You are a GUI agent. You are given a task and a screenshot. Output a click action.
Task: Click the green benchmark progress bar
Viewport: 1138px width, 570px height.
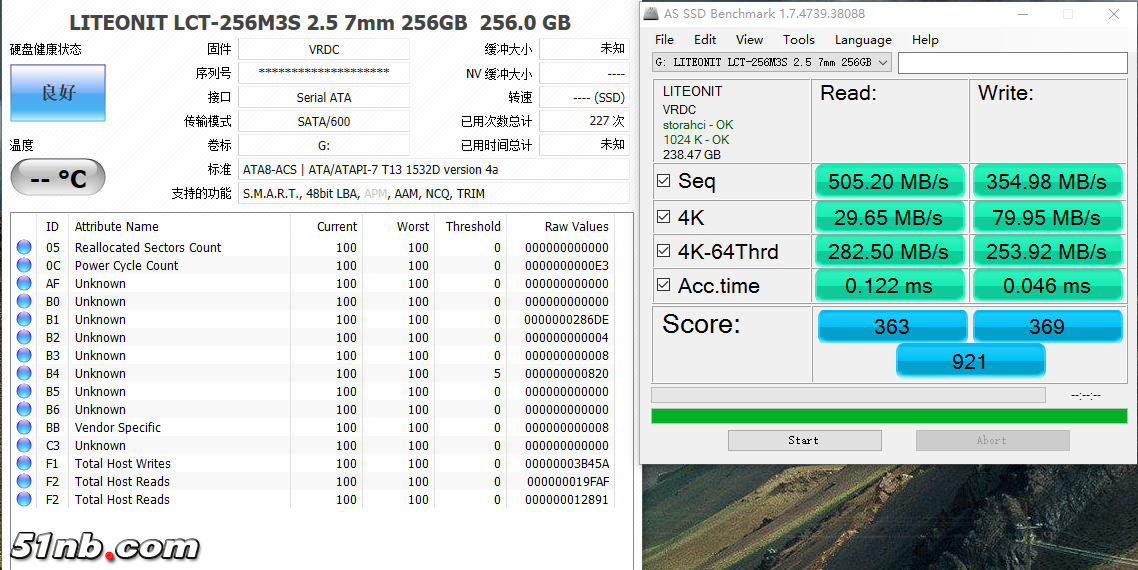[x=889, y=415]
